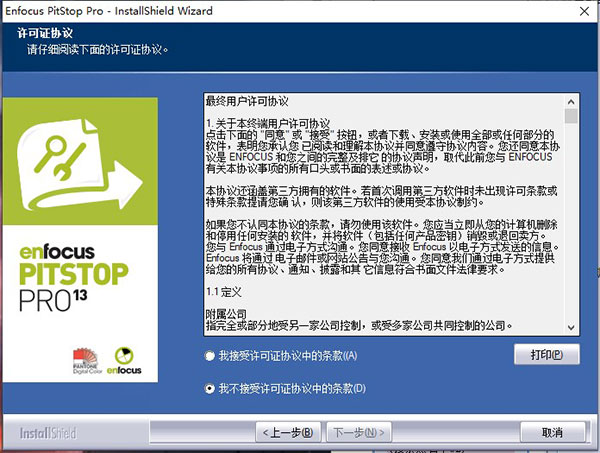The image size is (600, 453).
Task: Click the disabled 下一步(N) next button
Action: pyautogui.click(x=359, y=433)
